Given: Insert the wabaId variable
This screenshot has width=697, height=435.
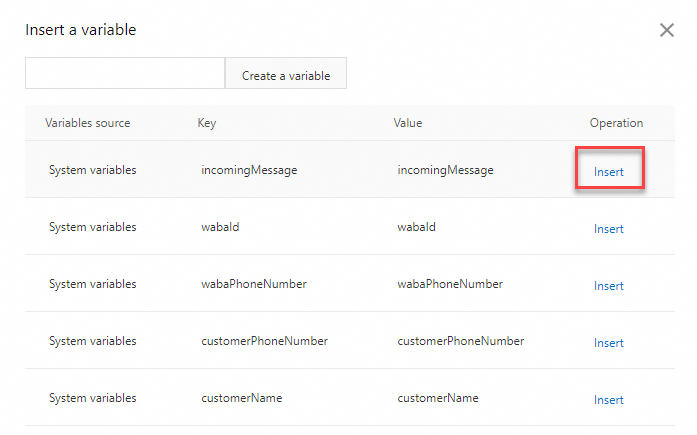Looking at the screenshot, I should [609, 229].
